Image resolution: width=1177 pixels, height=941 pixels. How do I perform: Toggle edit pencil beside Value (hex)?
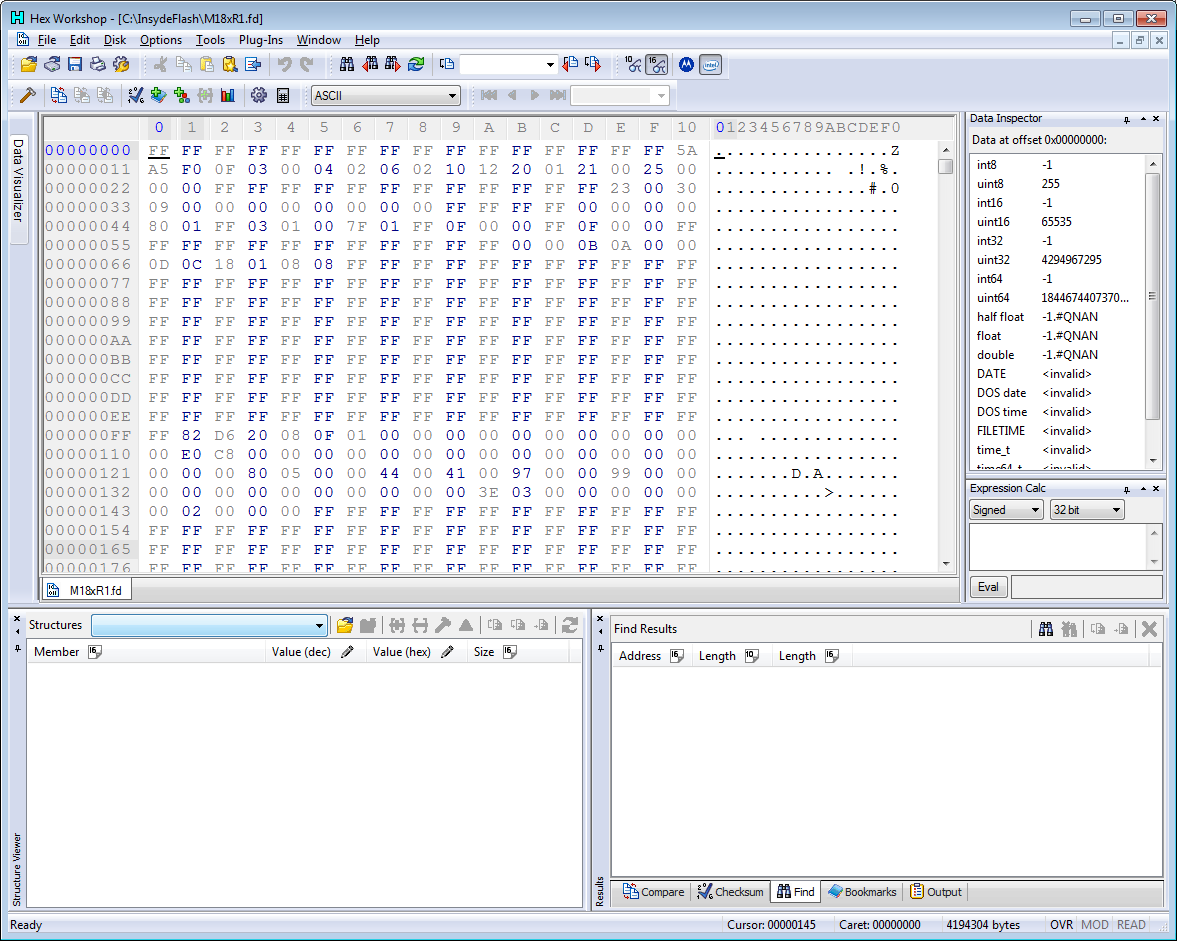[447, 651]
